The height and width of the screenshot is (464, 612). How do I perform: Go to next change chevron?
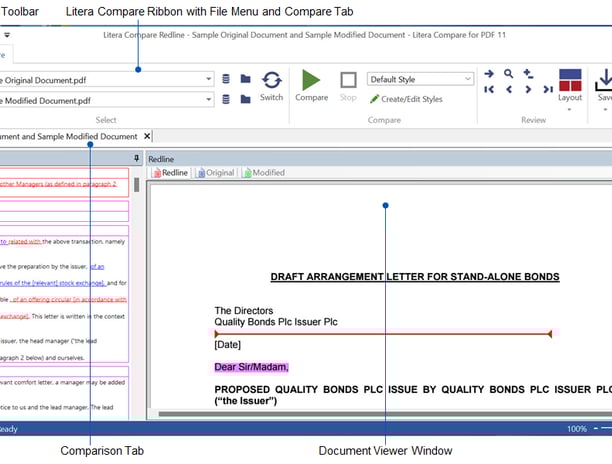(528, 89)
